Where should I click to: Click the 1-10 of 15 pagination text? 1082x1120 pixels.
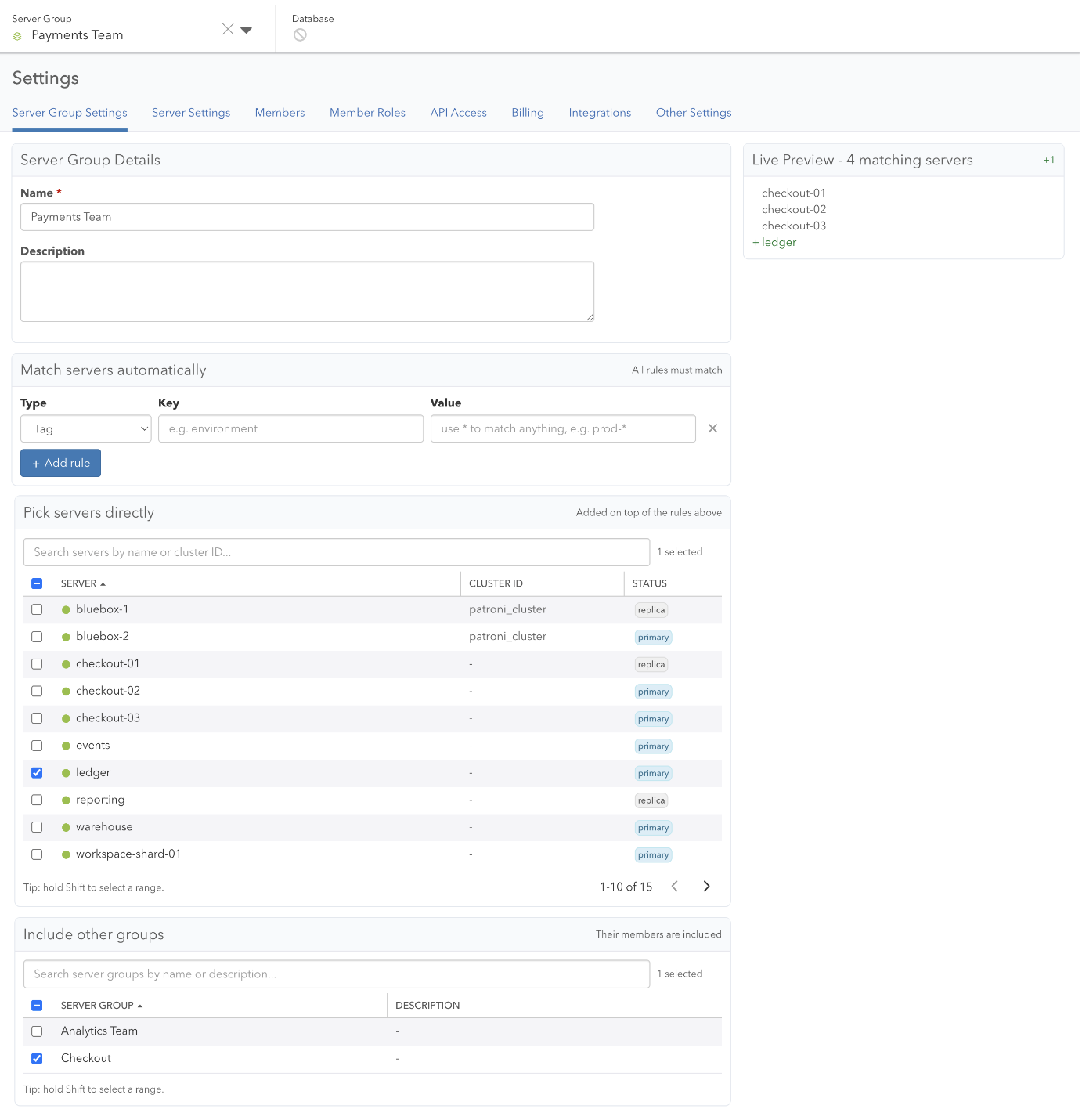pyautogui.click(x=626, y=887)
